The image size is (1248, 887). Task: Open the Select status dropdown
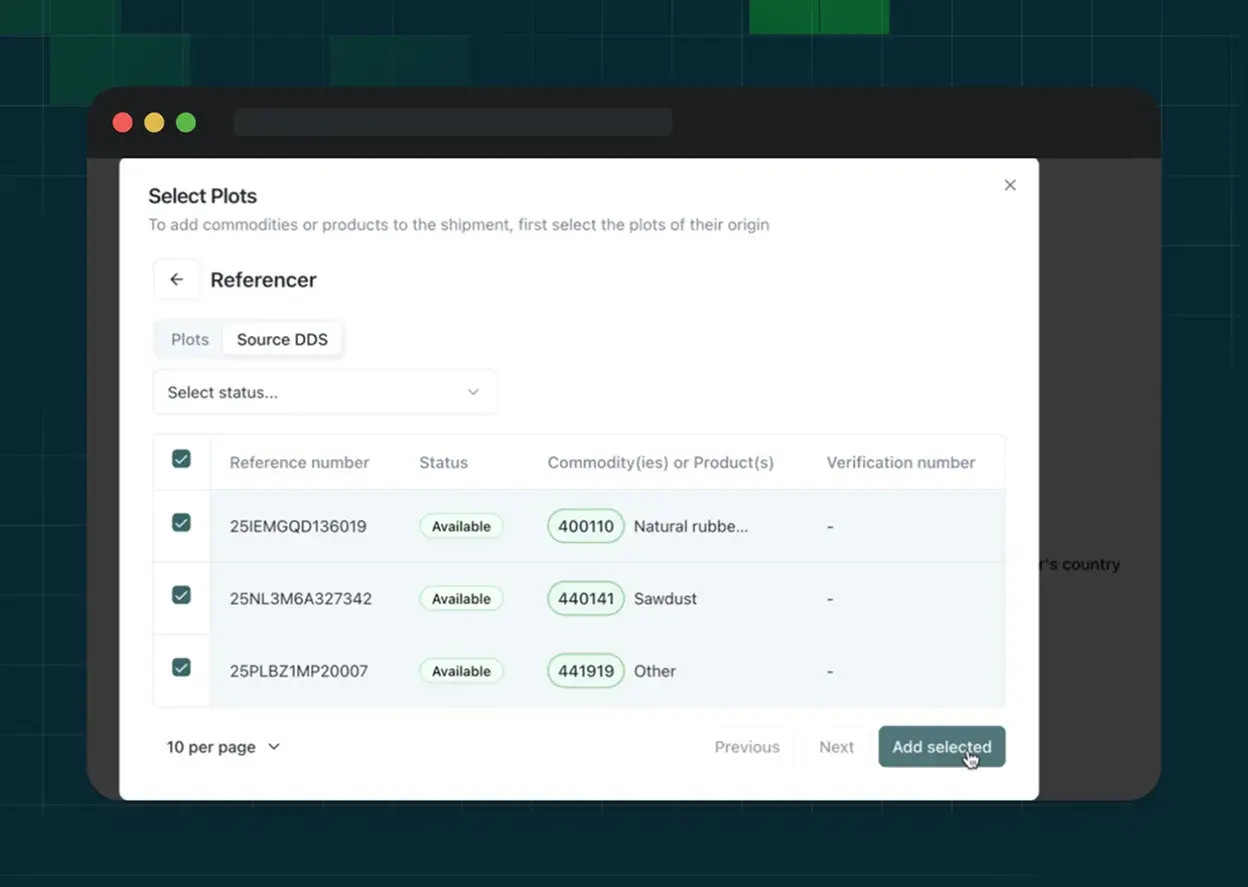tap(325, 392)
